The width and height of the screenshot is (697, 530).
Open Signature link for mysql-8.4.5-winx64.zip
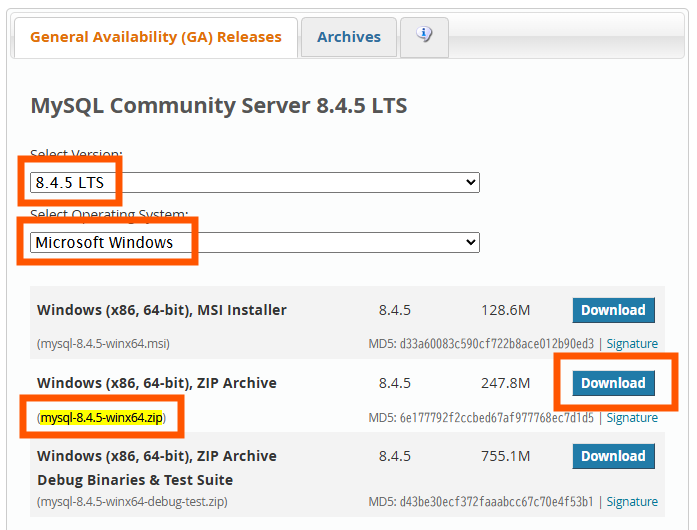tap(632, 418)
